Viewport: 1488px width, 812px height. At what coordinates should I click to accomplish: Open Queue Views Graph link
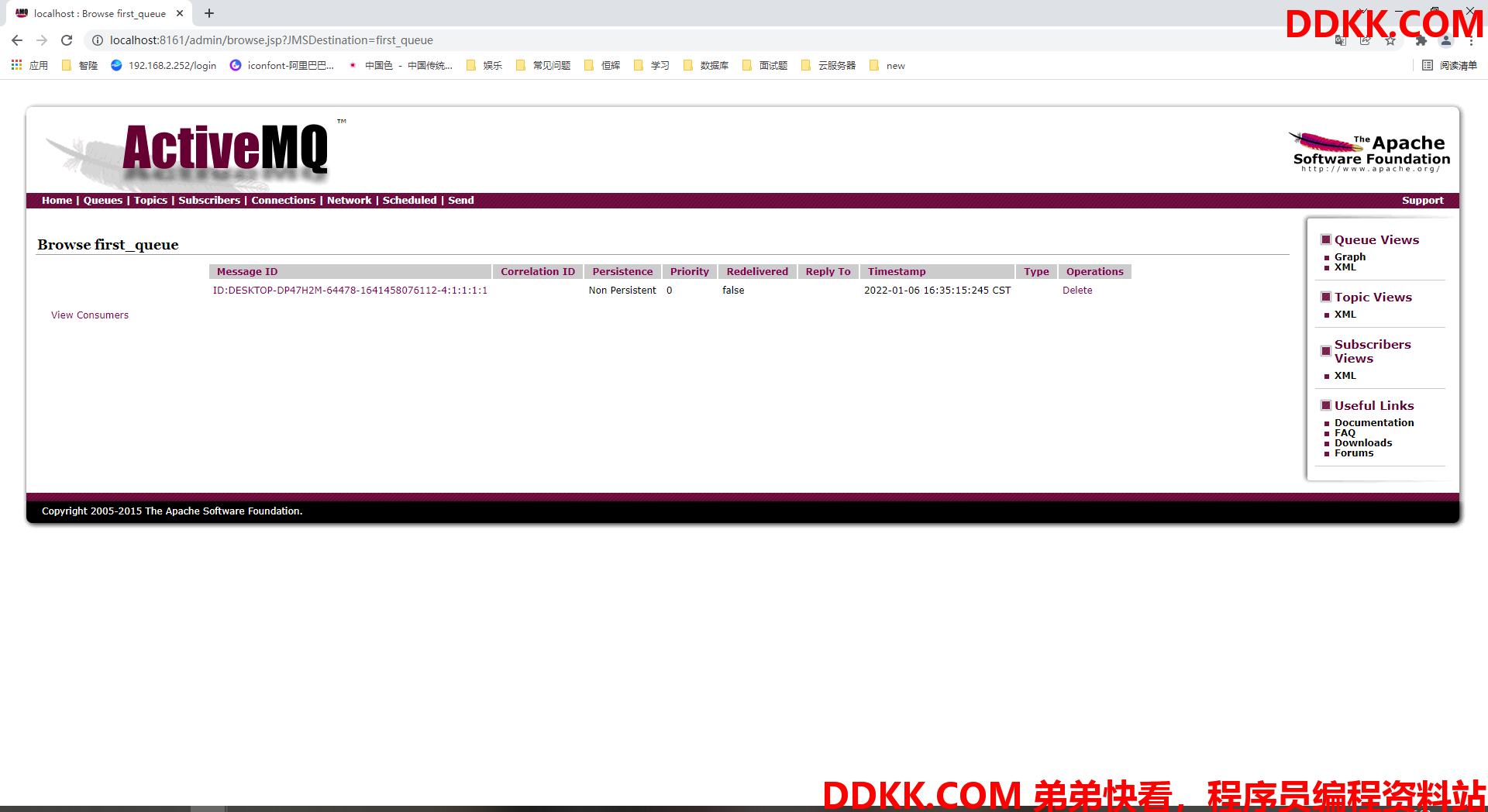1350,256
